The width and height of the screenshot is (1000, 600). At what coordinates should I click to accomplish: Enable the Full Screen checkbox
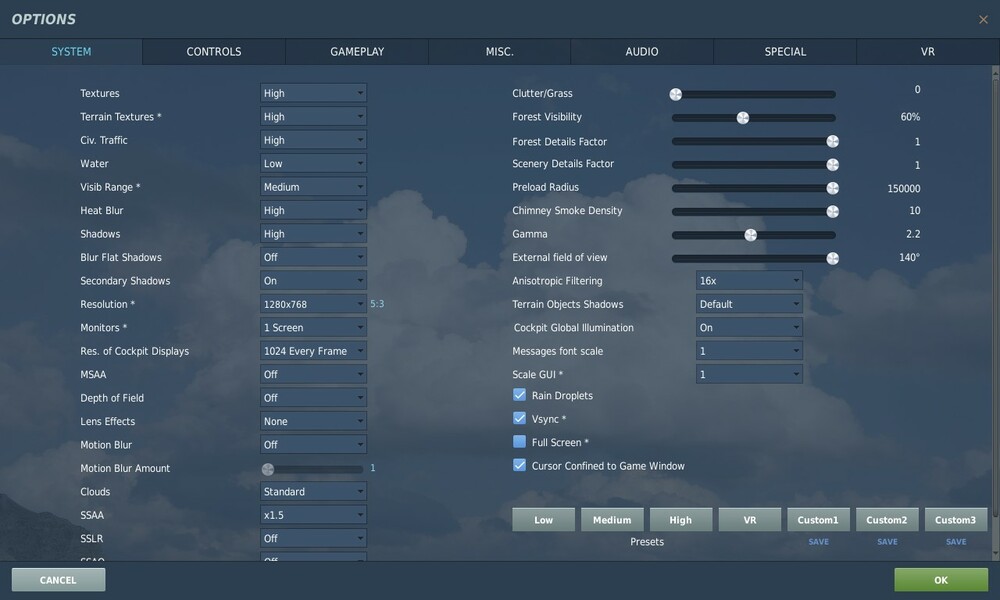pos(519,442)
